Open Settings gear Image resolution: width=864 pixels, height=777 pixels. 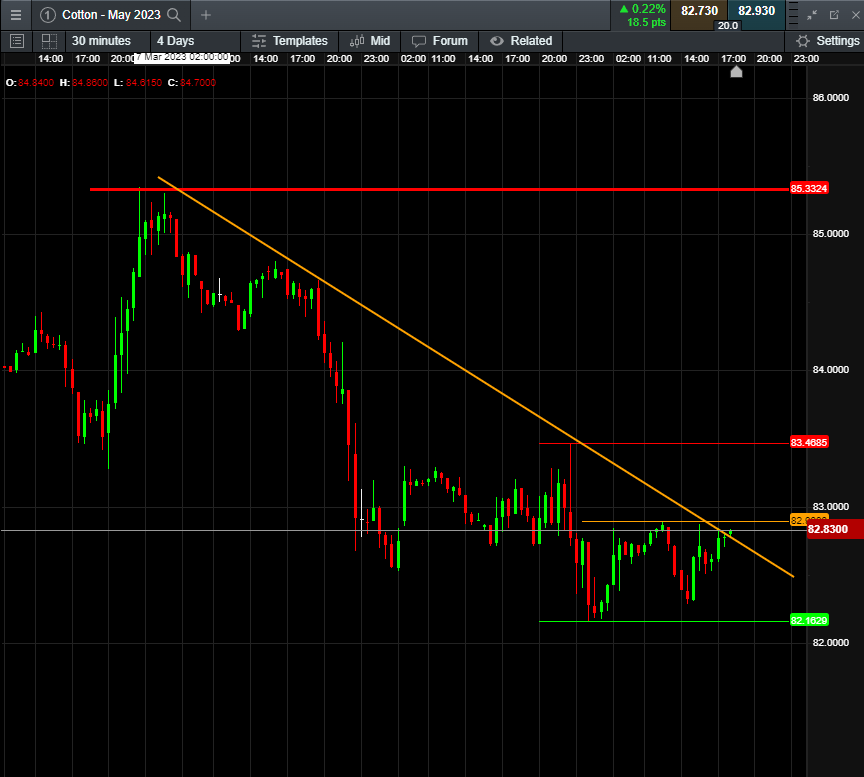pyautogui.click(x=827, y=41)
